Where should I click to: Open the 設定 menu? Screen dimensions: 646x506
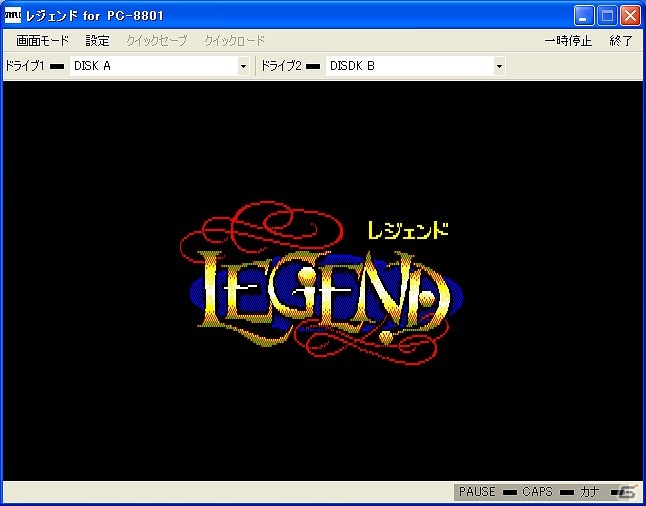pyautogui.click(x=98, y=41)
